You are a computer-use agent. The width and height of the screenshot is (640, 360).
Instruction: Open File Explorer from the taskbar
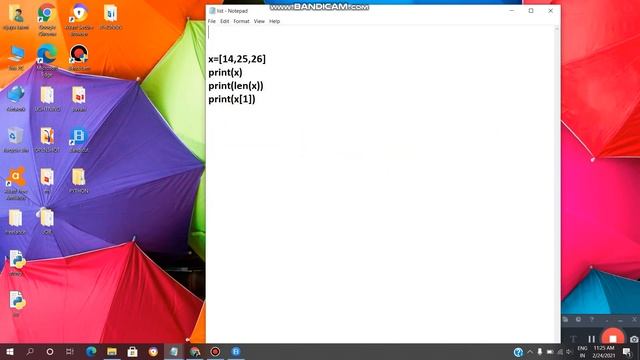tap(112, 351)
